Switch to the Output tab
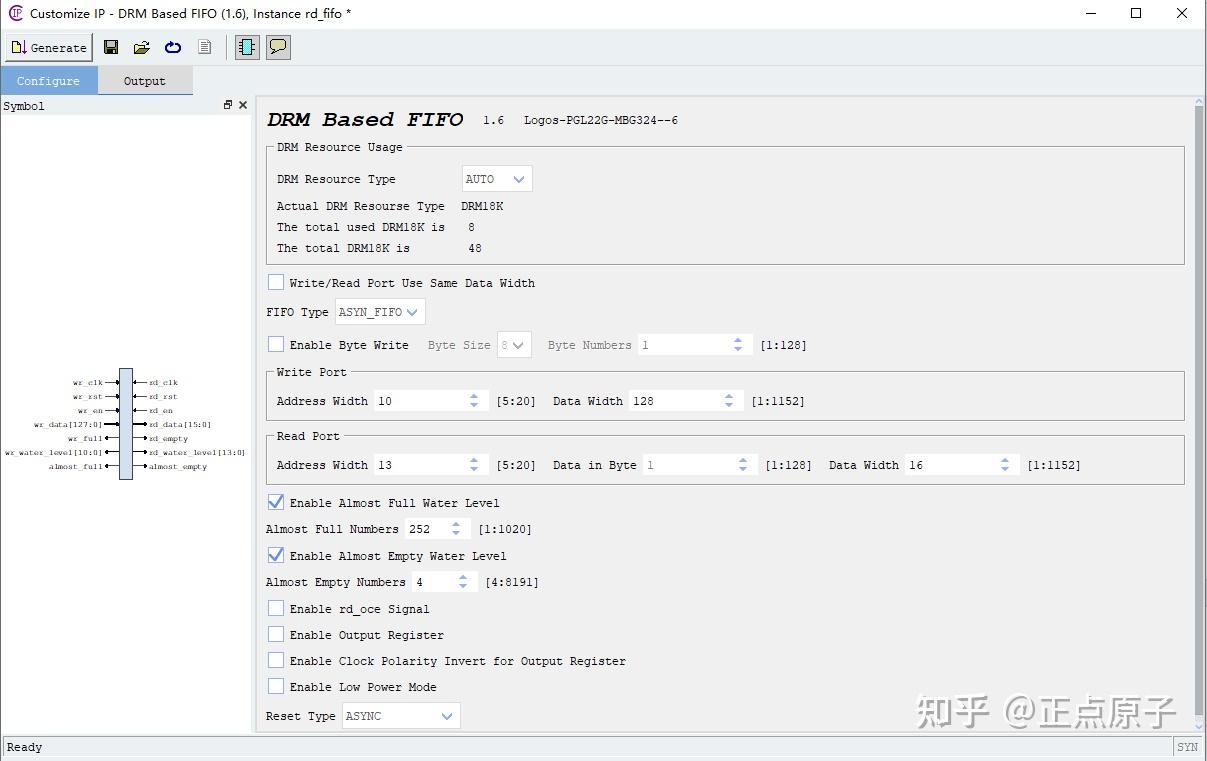The width and height of the screenshot is (1207, 761). pos(144,81)
